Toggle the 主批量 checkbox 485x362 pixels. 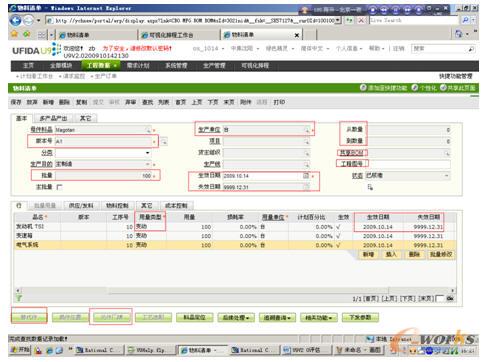point(59,187)
